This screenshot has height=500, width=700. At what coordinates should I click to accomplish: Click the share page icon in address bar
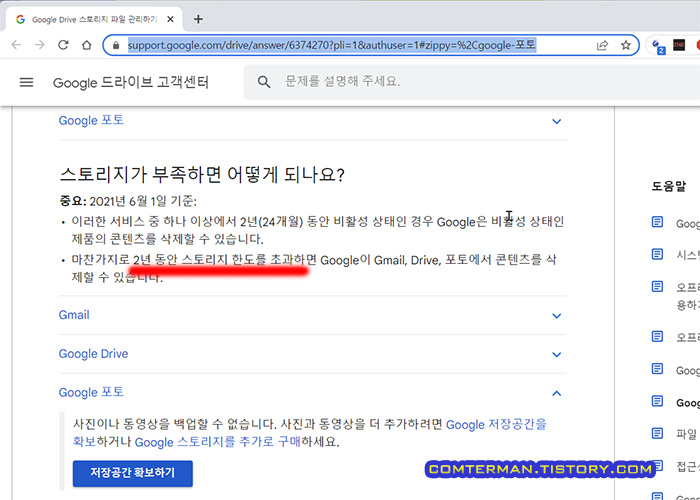(602, 45)
